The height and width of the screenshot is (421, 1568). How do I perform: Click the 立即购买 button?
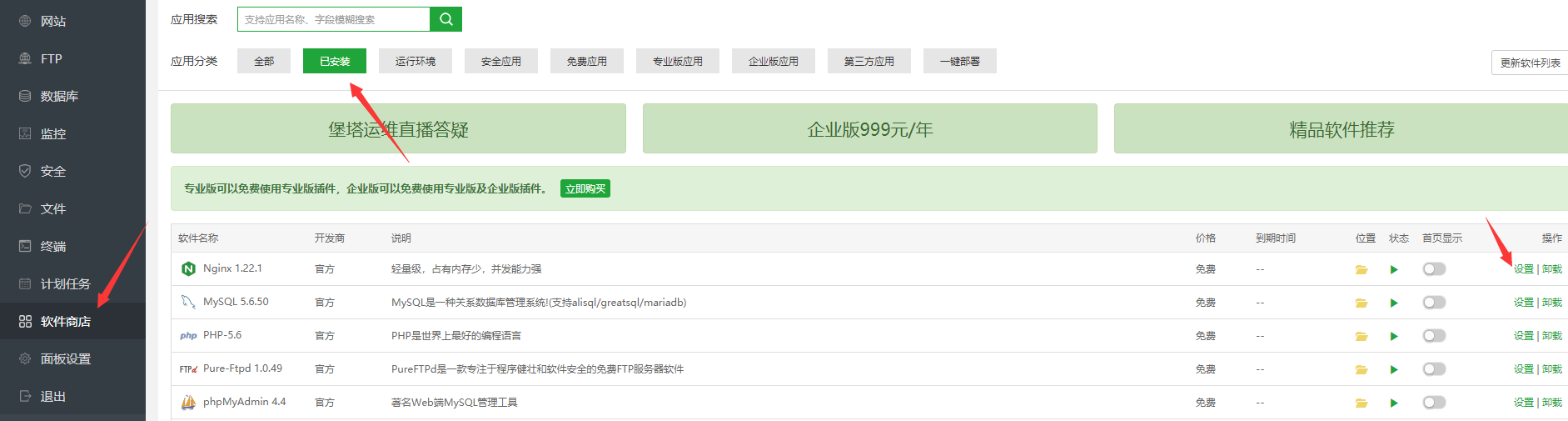tap(585, 188)
